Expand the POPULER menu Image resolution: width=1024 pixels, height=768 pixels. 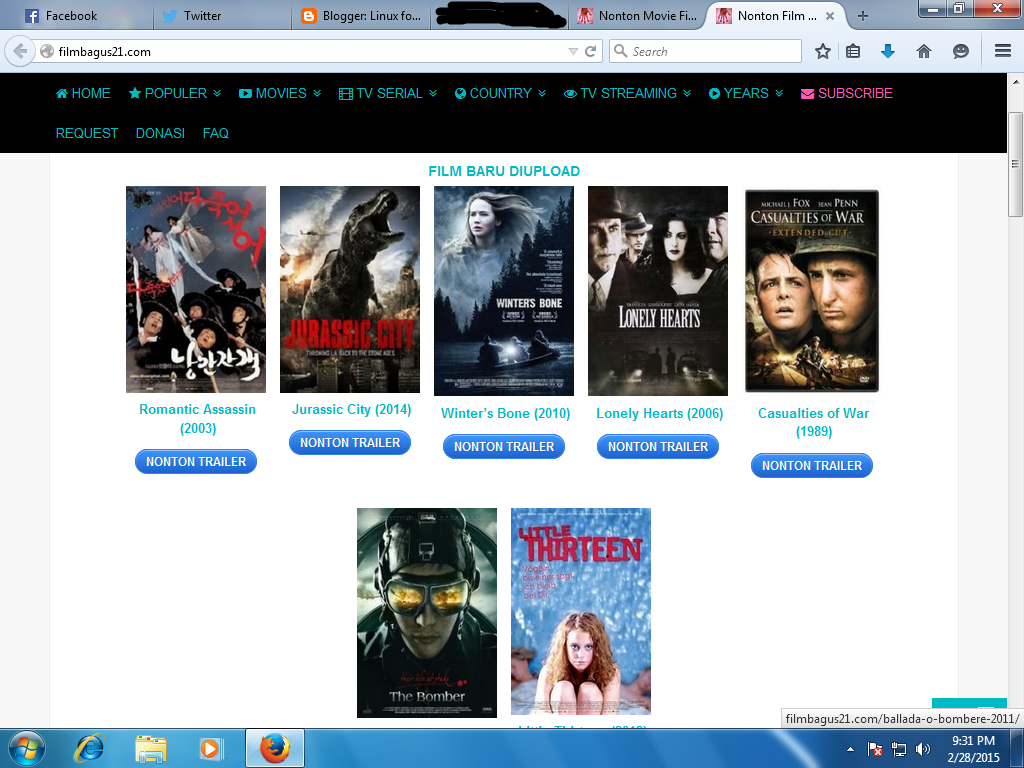(x=175, y=93)
